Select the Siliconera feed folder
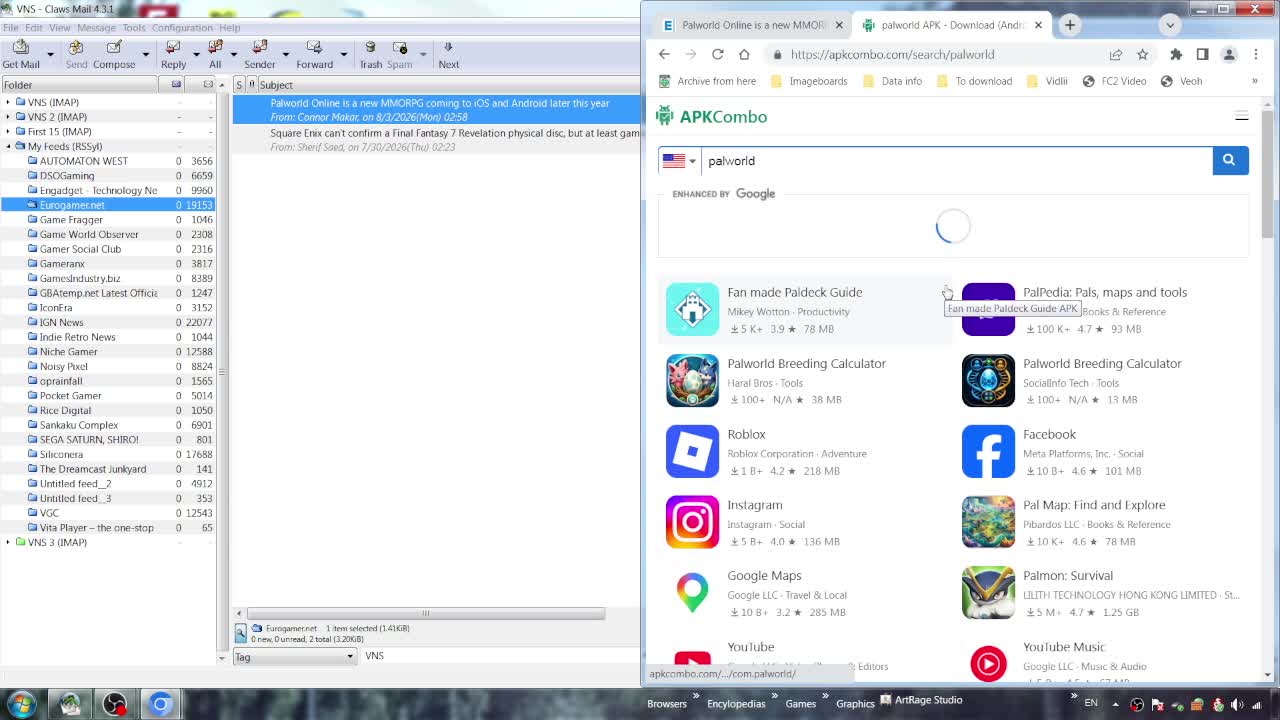Screen dimensions: 1280x720 (x=61, y=454)
